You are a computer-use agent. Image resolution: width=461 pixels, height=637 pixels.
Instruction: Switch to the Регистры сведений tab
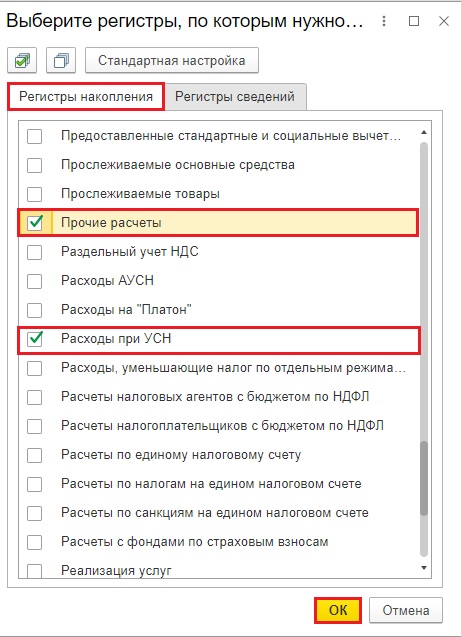pos(235,97)
